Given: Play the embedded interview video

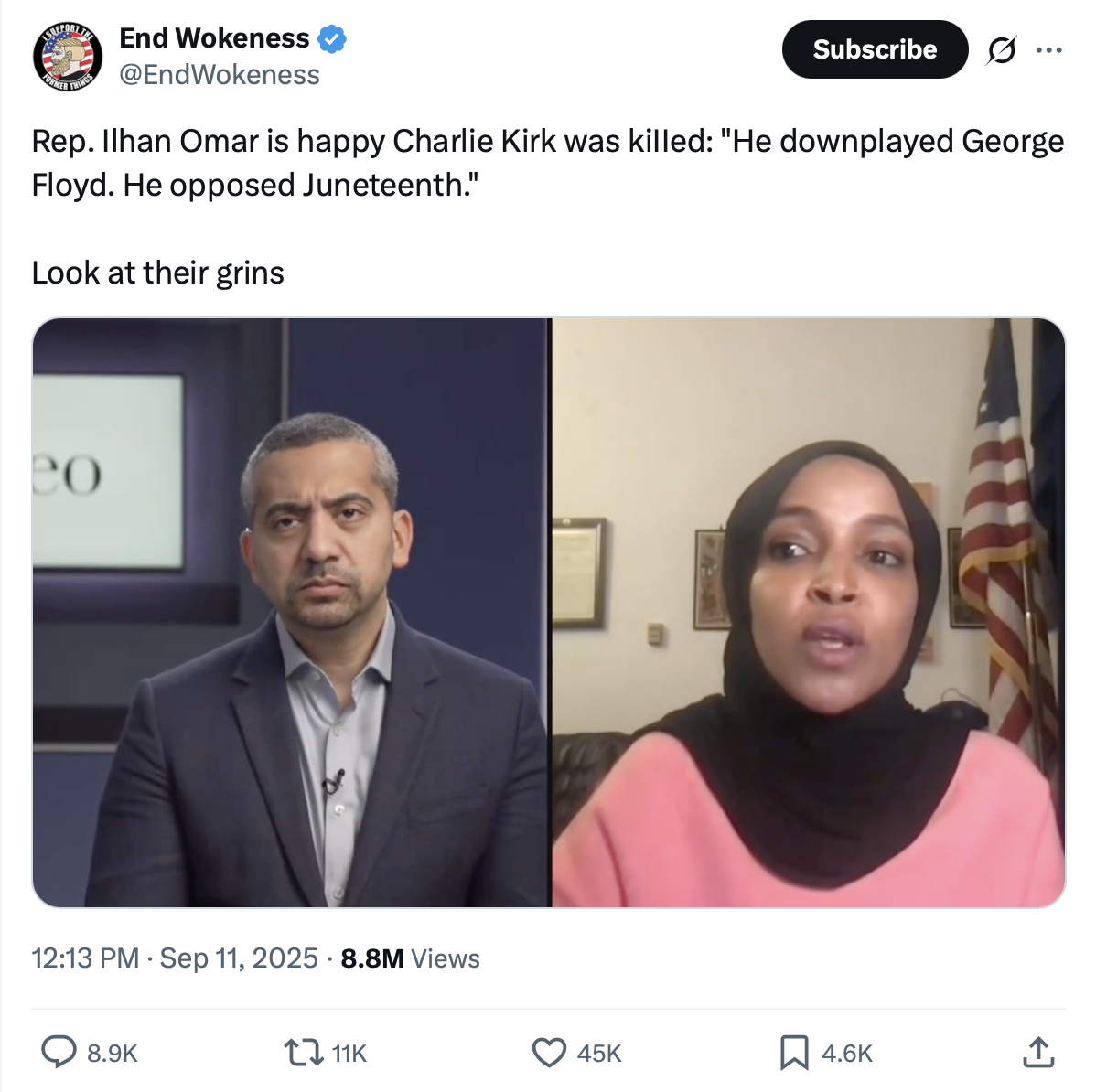Looking at the screenshot, I should [549, 613].
